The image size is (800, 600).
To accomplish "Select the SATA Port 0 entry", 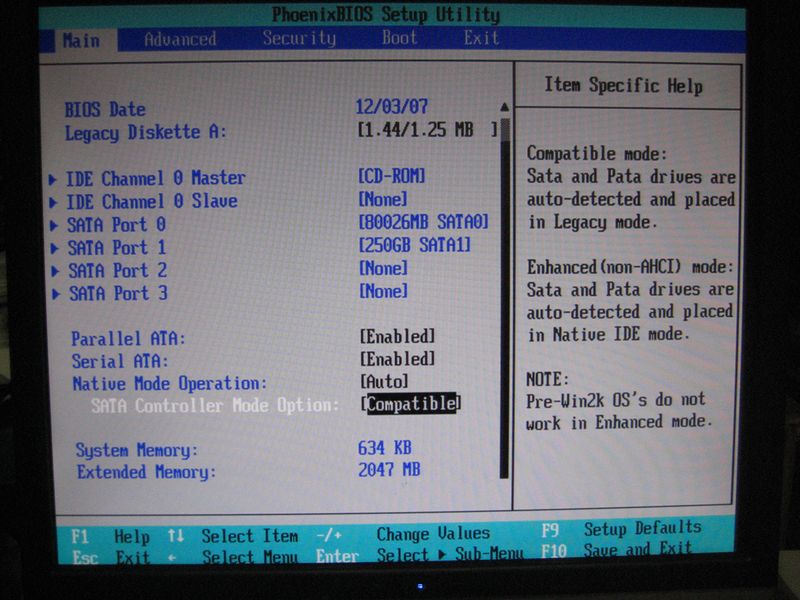I will (116, 225).
